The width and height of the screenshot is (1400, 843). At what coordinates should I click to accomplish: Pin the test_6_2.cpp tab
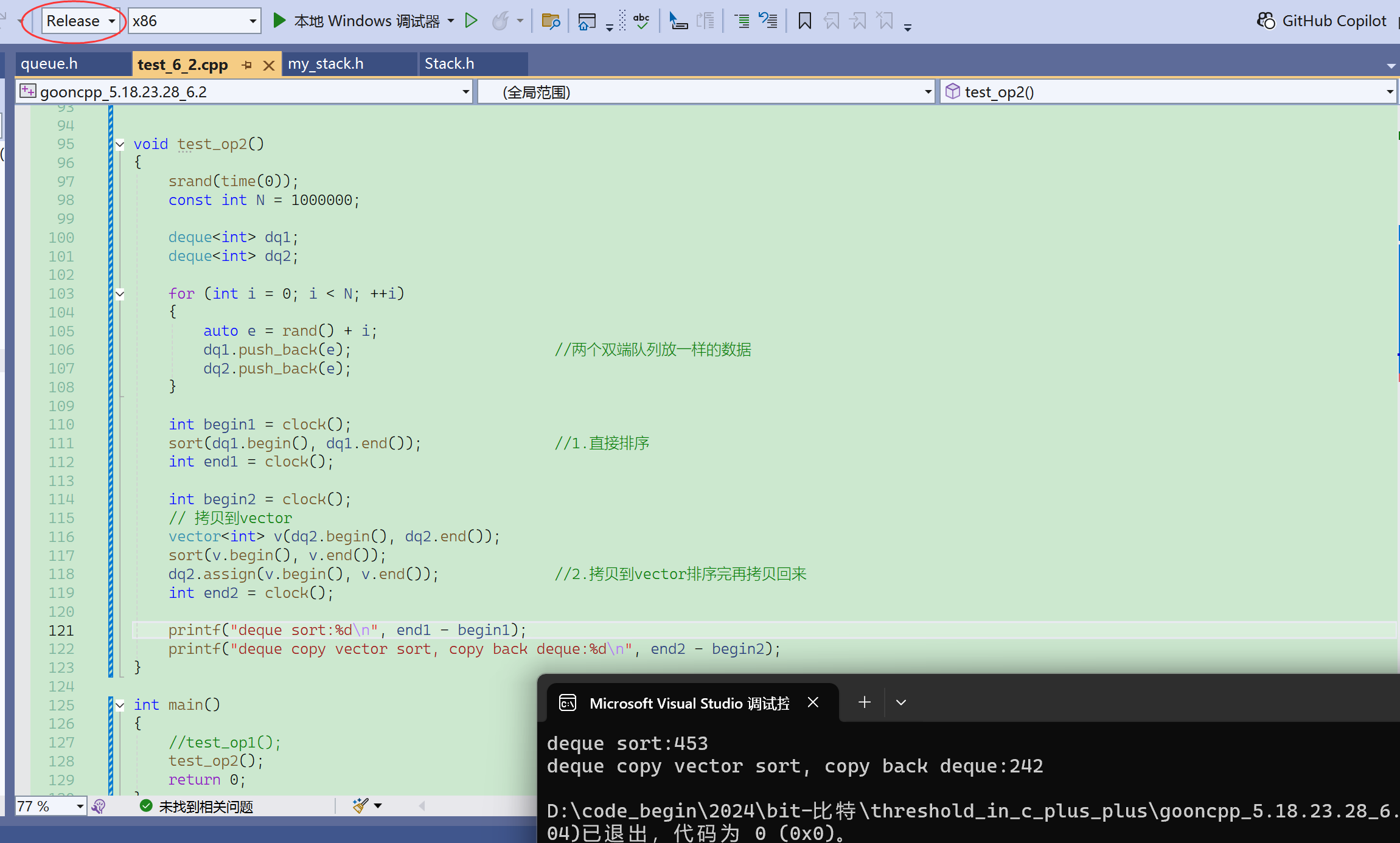pyautogui.click(x=247, y=64)
